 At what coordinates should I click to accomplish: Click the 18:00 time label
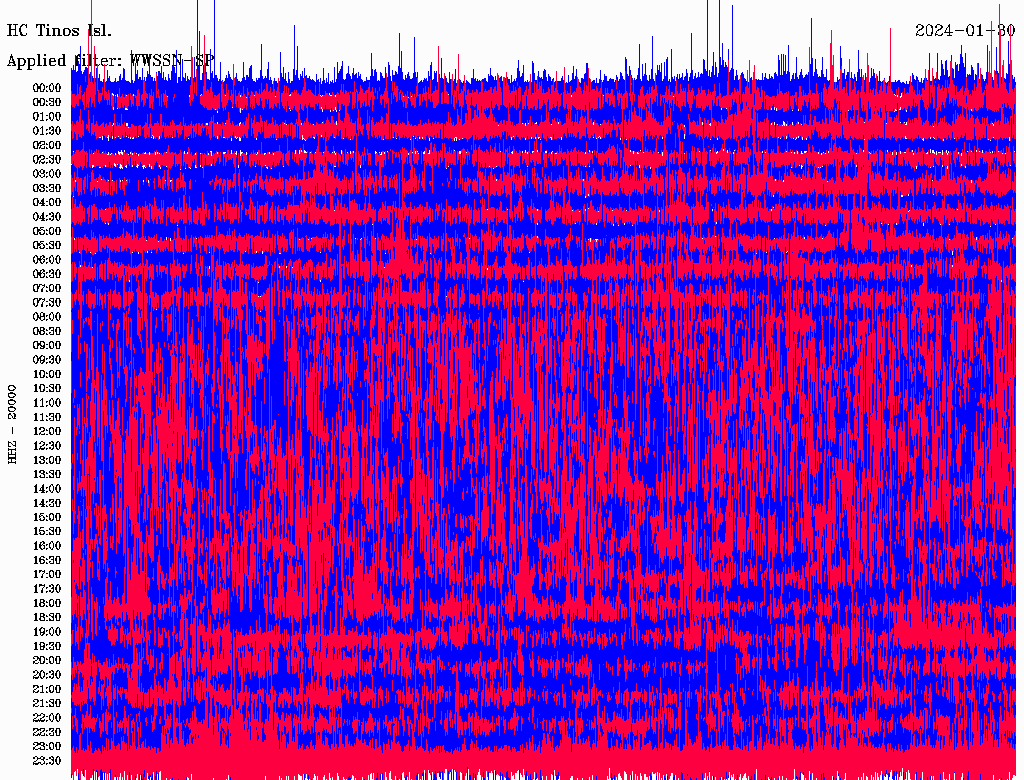pyautogui.click(x=47, y=603)
